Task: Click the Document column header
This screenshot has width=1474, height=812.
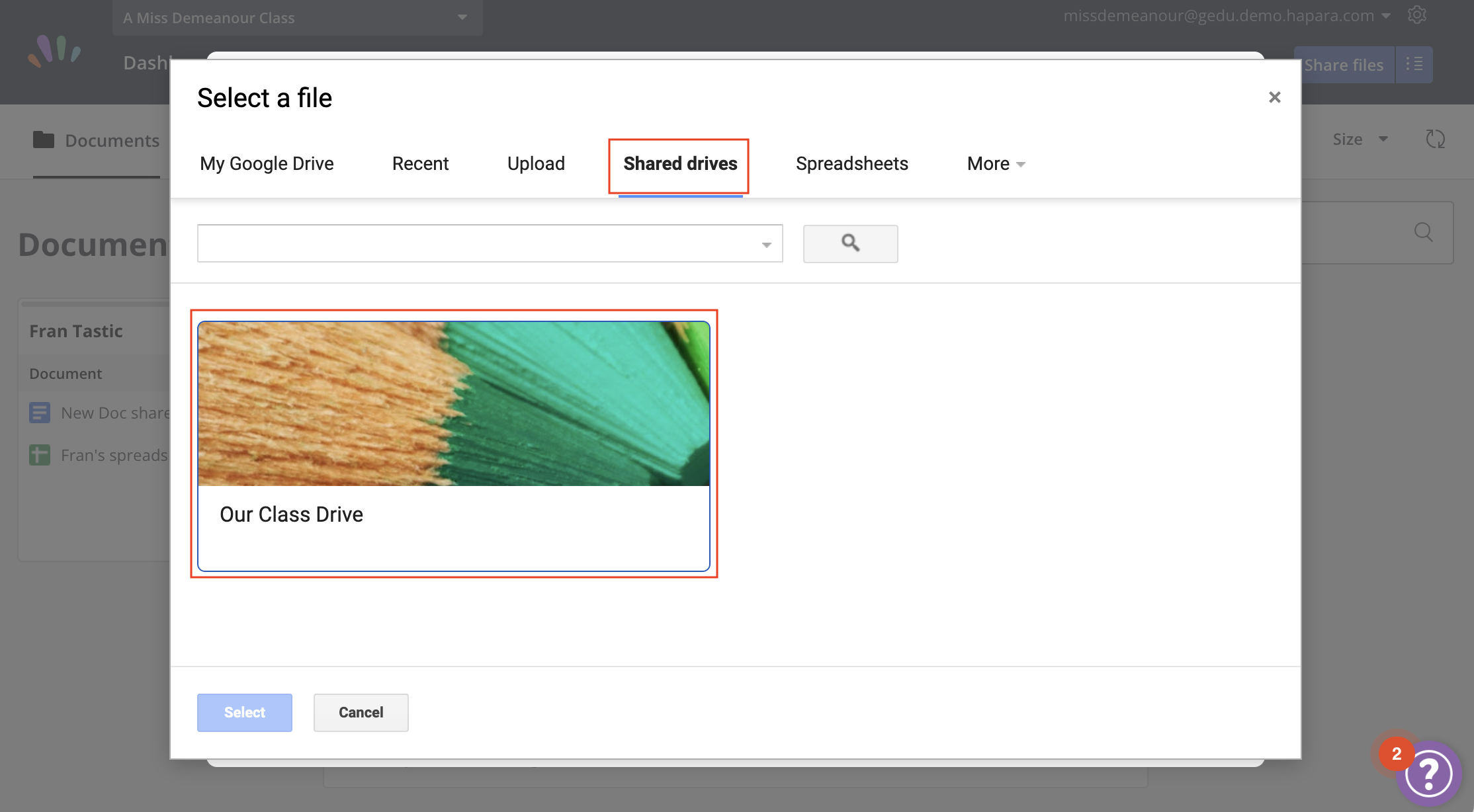Action: click(65, 374)
